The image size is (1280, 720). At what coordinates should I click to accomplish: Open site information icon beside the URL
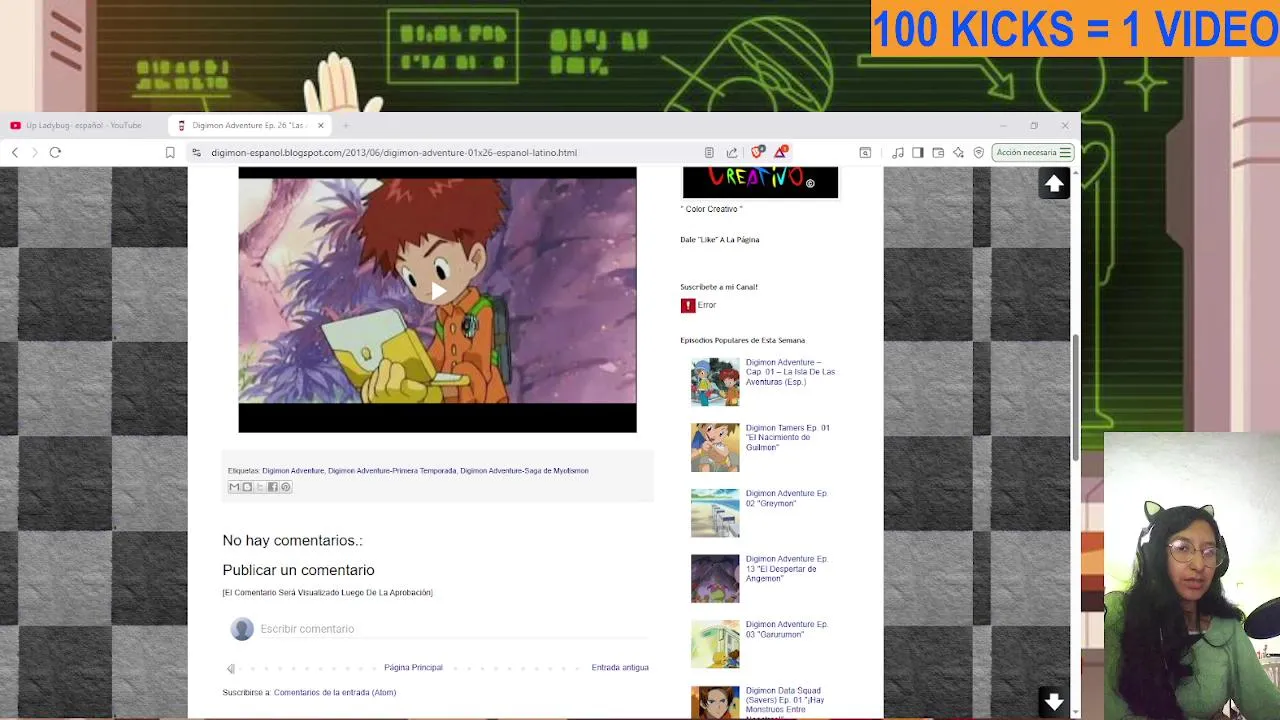197,152
